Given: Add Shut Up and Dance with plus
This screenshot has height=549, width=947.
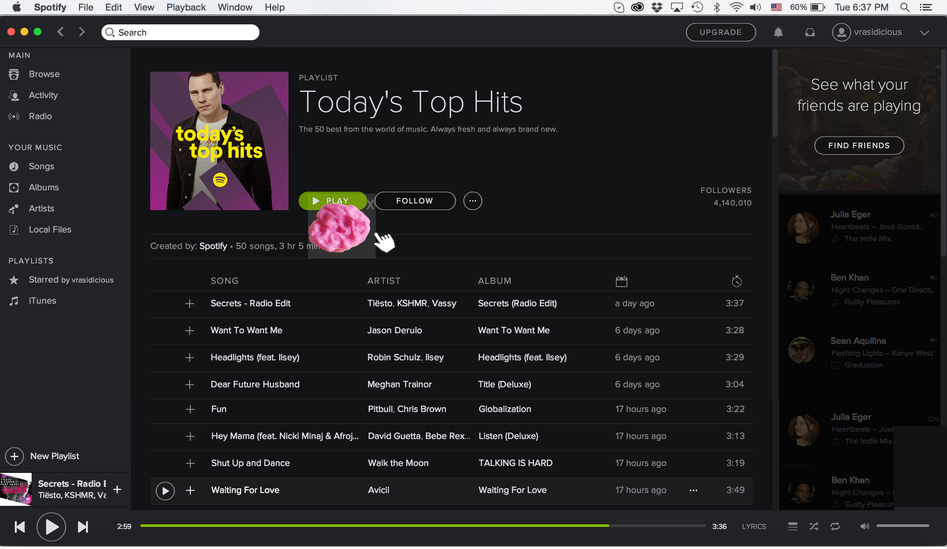Looking at the screenshot, I should tap(190, 464).
